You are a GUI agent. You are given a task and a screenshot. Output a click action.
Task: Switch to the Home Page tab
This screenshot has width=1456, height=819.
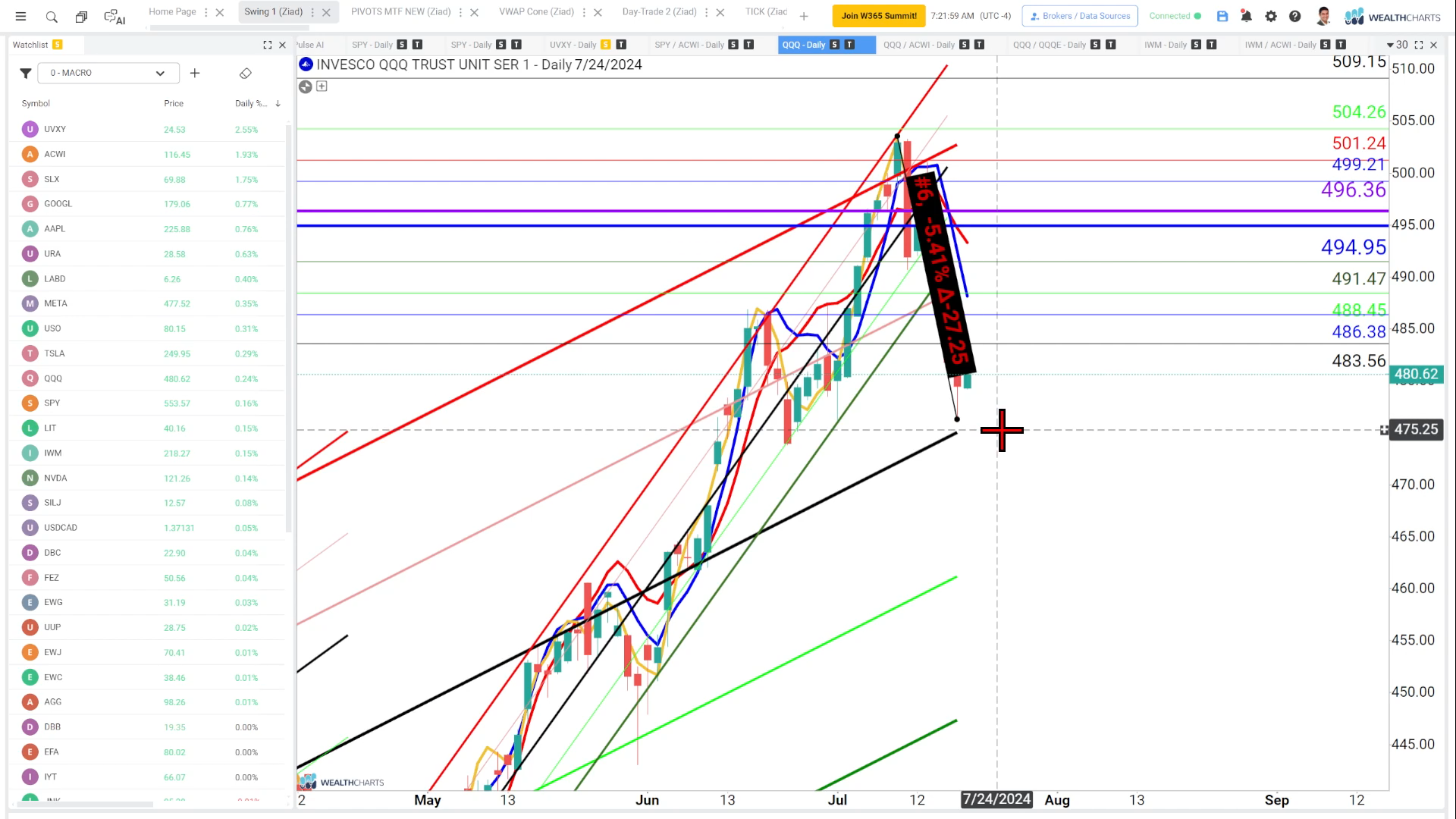[172, 11]
